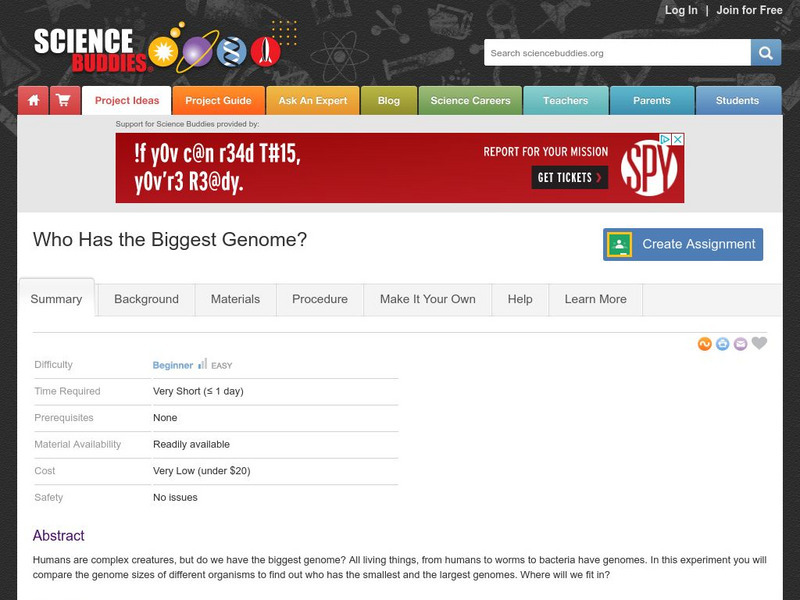Click 'Very Low (under $20)' value

(202, 471)
